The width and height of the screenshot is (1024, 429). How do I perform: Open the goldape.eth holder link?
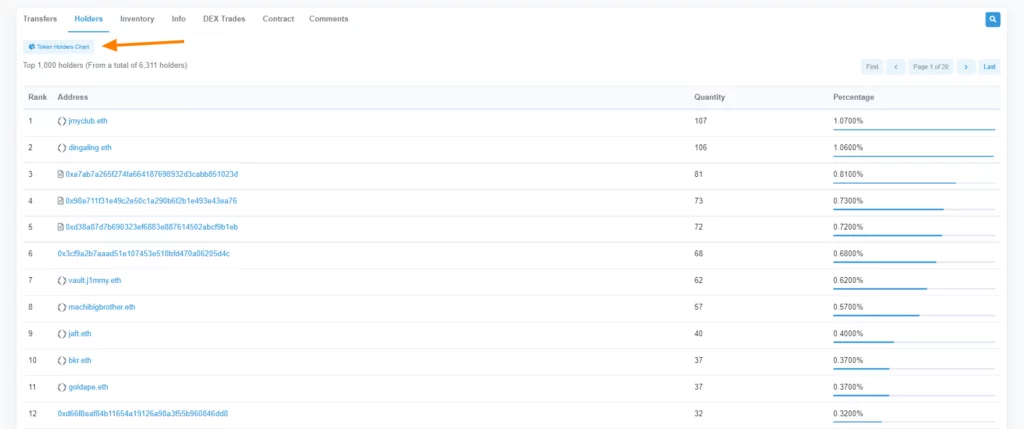(x=88, y=387)
